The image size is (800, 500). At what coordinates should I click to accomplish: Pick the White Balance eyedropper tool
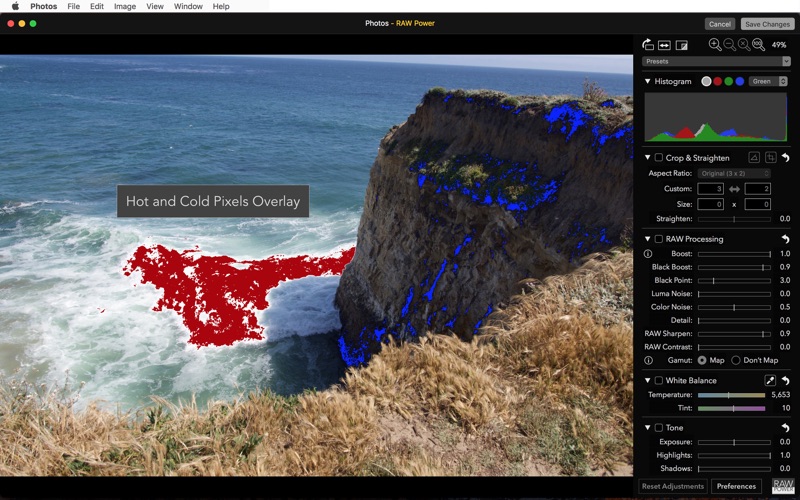pyautogui.click(x=769, y=381)
